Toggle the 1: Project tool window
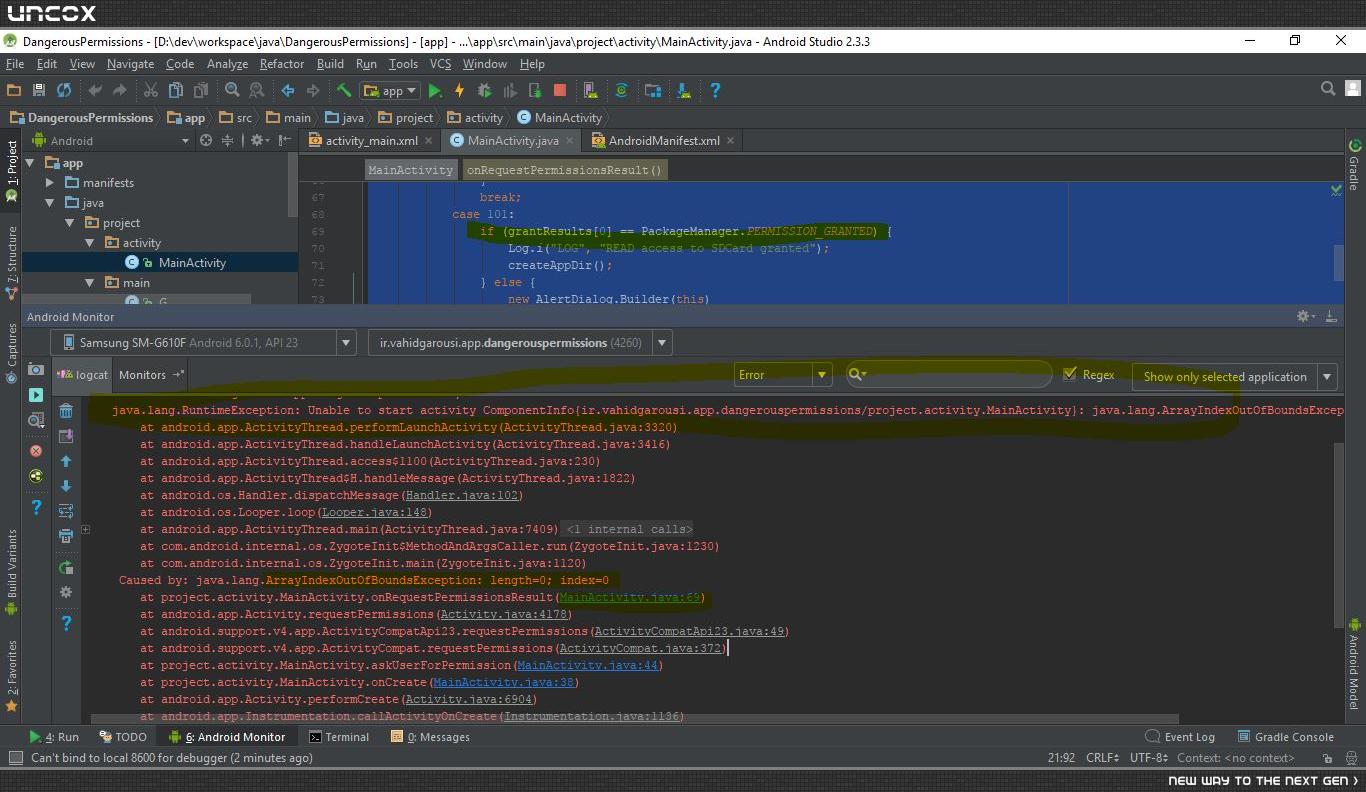This screenshot has height=792, width=1366. [12, 171]
